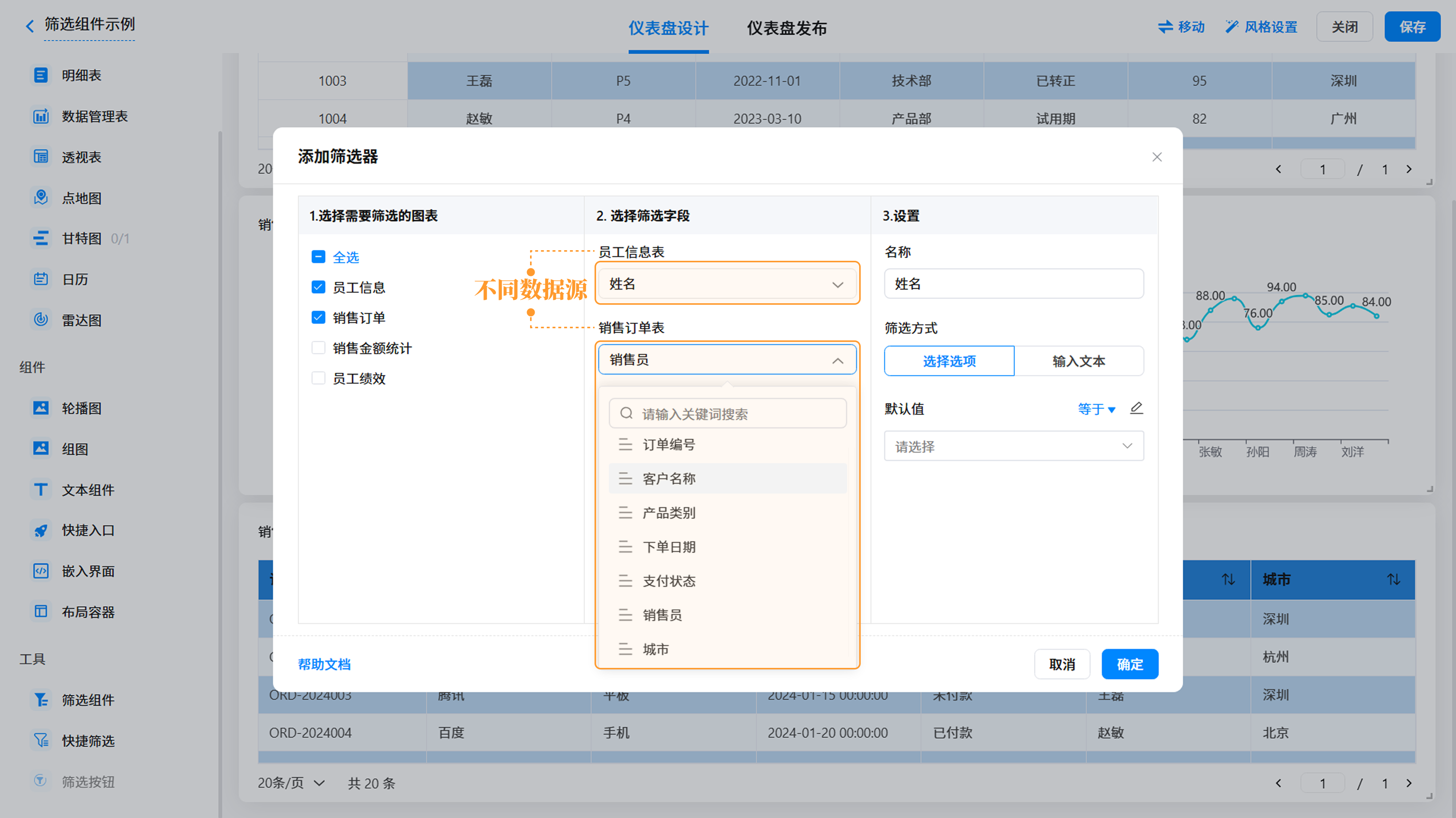This screenshot has height=818, width=1456.
Task: Toggle the 全选 checkbox
Action: (318, 257)
